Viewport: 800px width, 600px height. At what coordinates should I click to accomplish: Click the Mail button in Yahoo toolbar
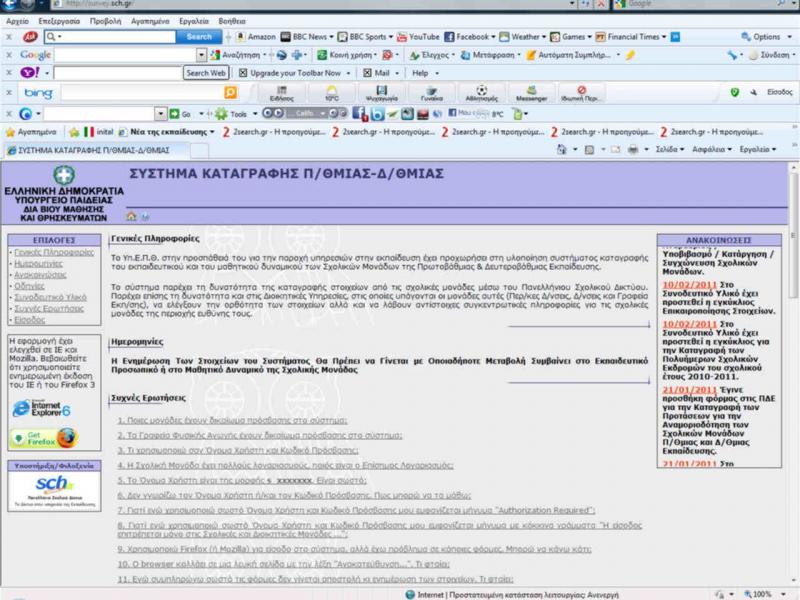click(376, 73)
